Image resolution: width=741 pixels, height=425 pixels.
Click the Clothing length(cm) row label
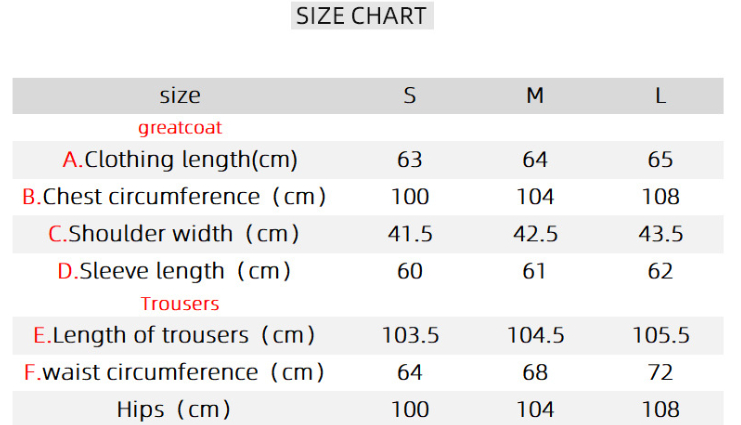[x=180, y=159]
